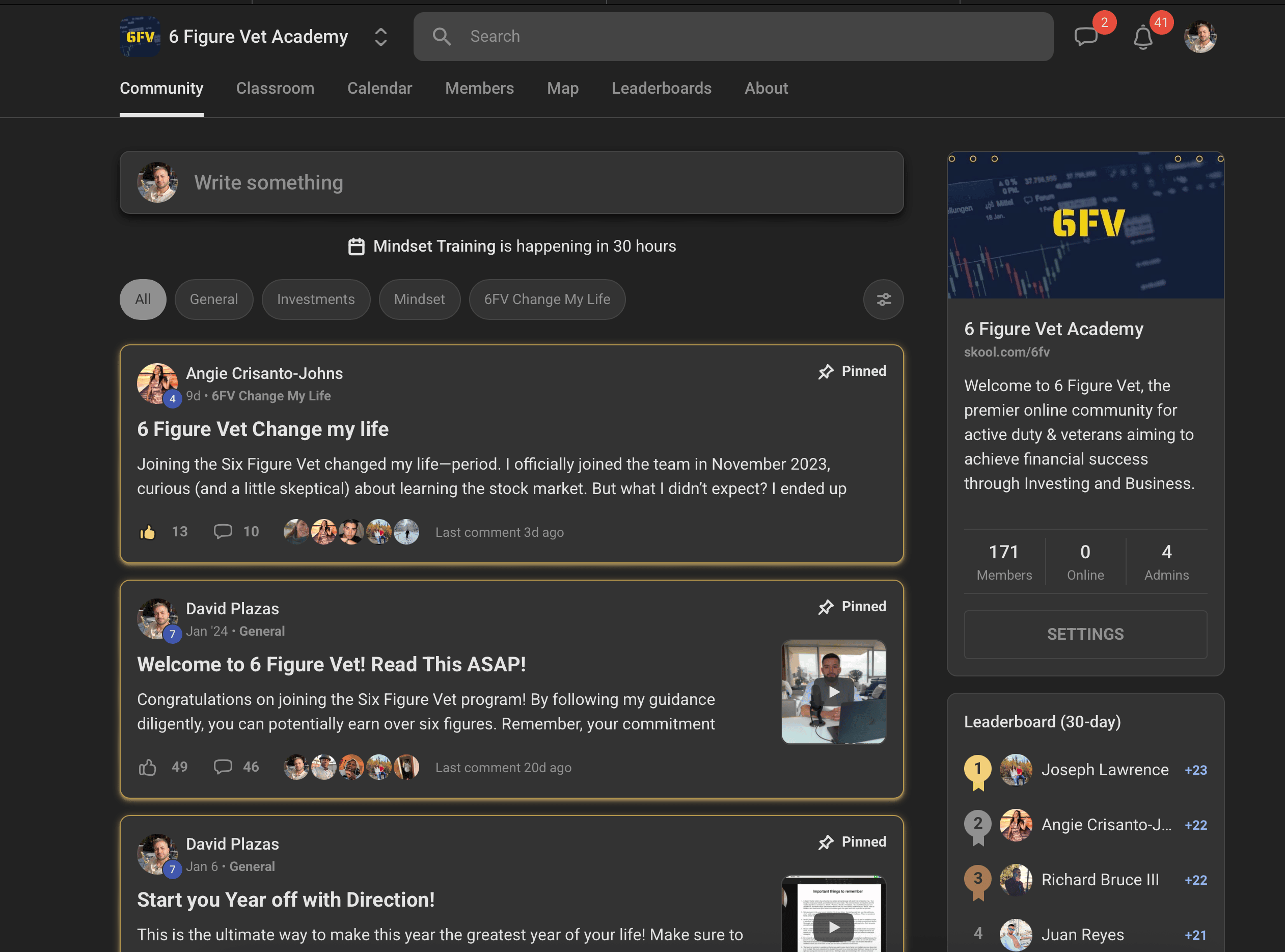Open Start you Year off with Direction post
Viewport: 1285px width, 952px height.
point(286,900)
